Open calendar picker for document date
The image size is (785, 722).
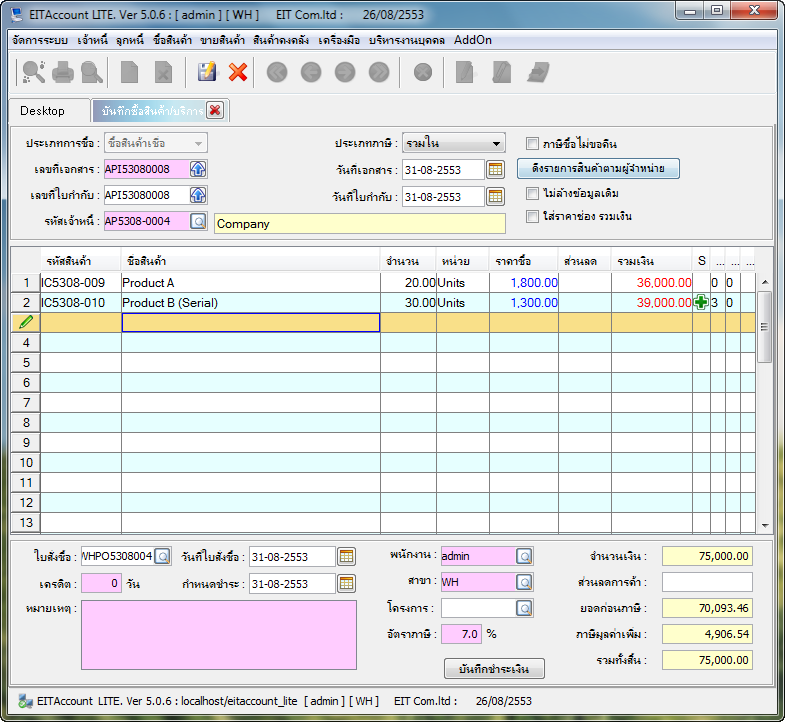coord(495,170)
